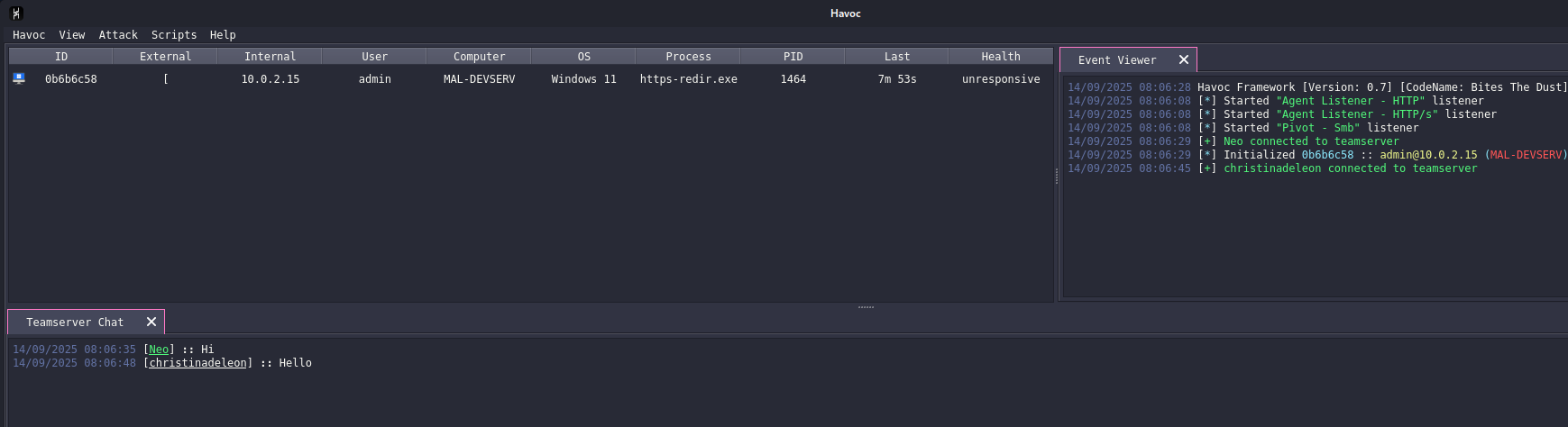Sort sessions by Last column header

pyautogui.click(x=897, y=56)
